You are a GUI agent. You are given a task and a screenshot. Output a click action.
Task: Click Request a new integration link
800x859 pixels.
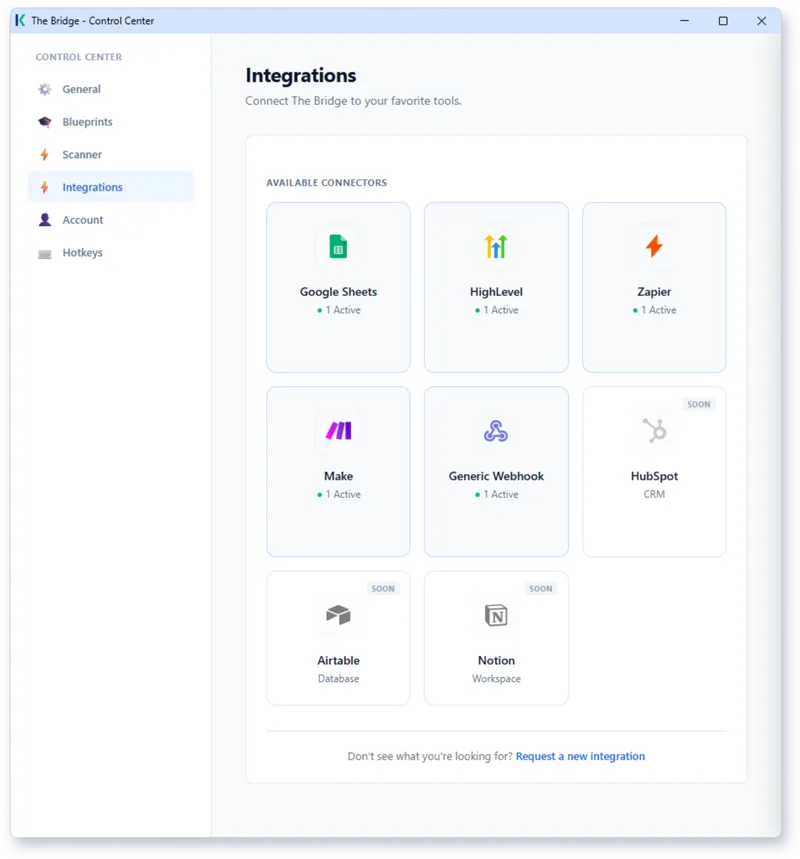tap(580, 756)
